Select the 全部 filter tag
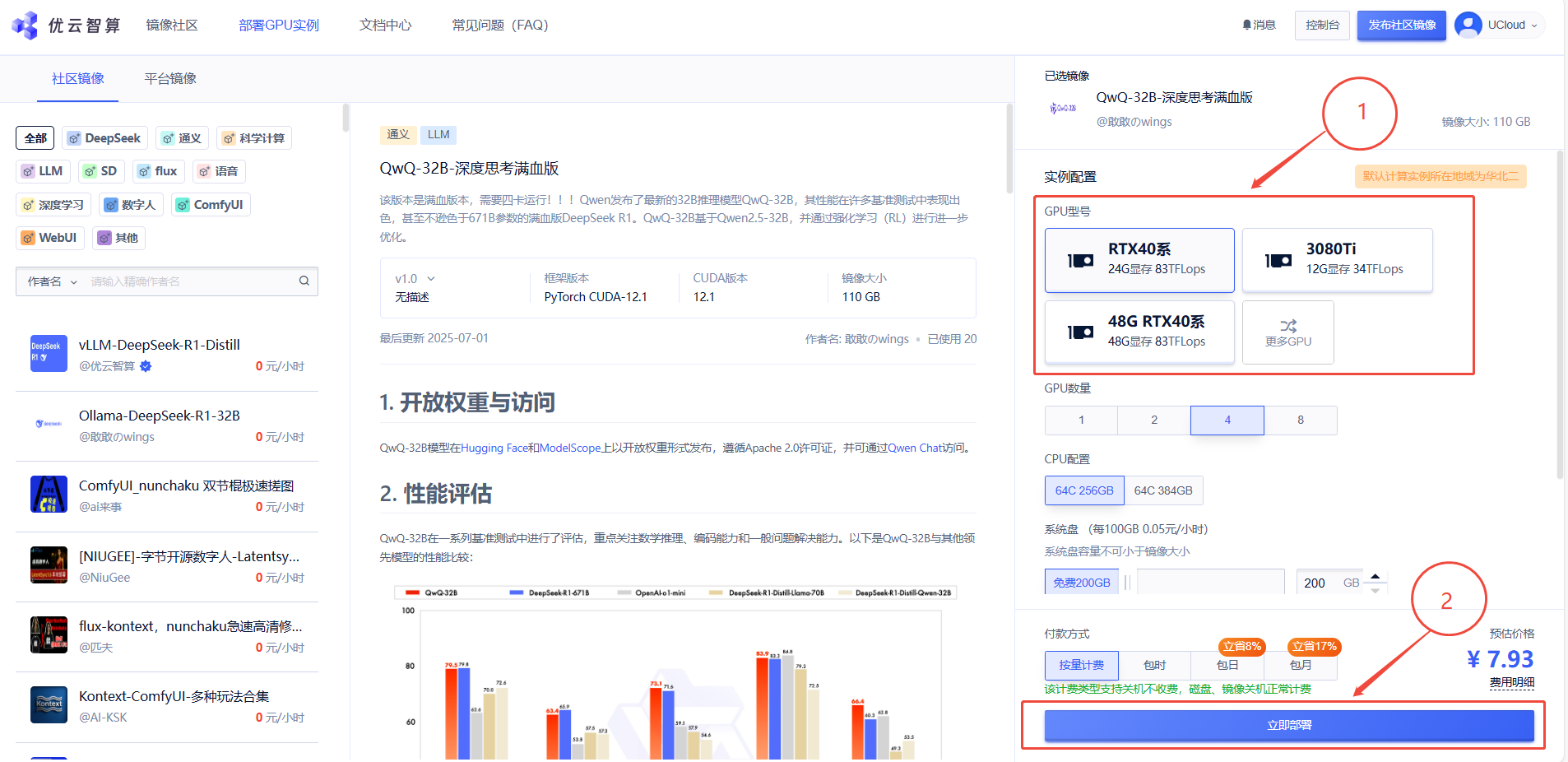1568x762 pixels. click(x=35, y=138)
